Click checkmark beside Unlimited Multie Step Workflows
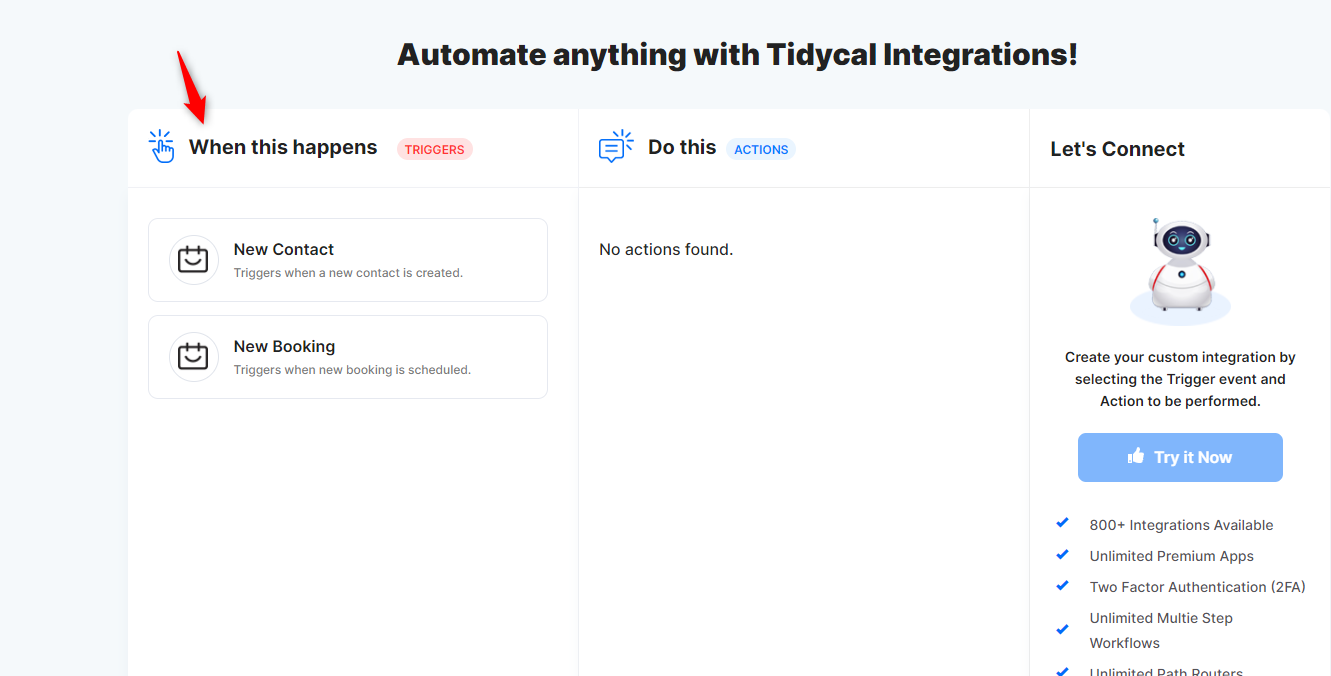Screen dimensions: 1331x676 click(x=1063, y=629)
